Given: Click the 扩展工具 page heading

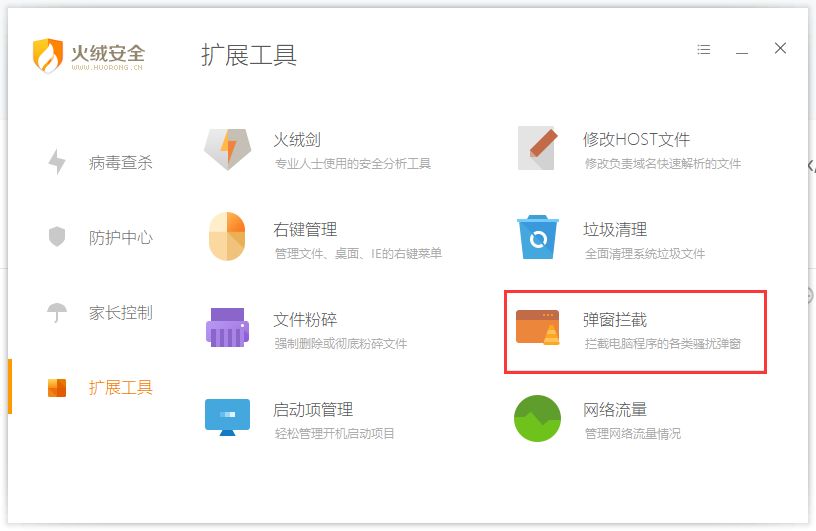Looking at the screenshot, I should (x=249, y=55).
